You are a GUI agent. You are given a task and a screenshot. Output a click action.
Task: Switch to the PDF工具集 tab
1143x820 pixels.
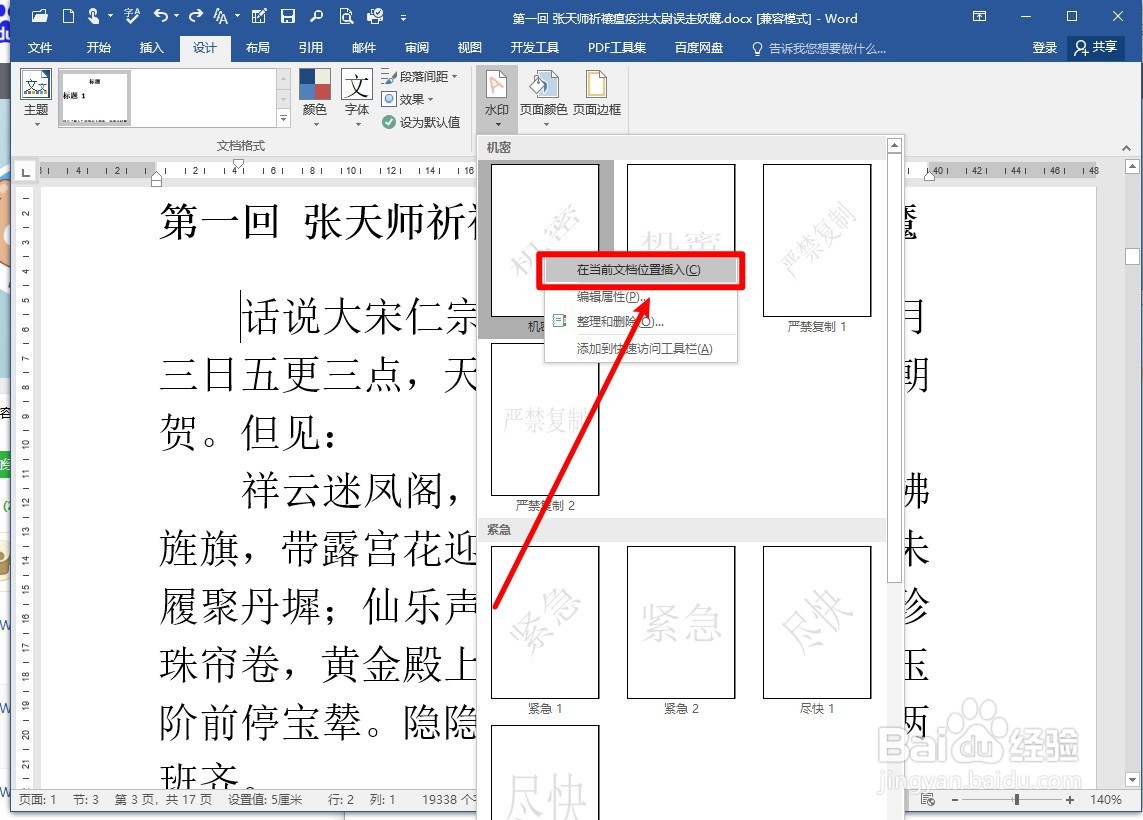click(x=617, y=47)
